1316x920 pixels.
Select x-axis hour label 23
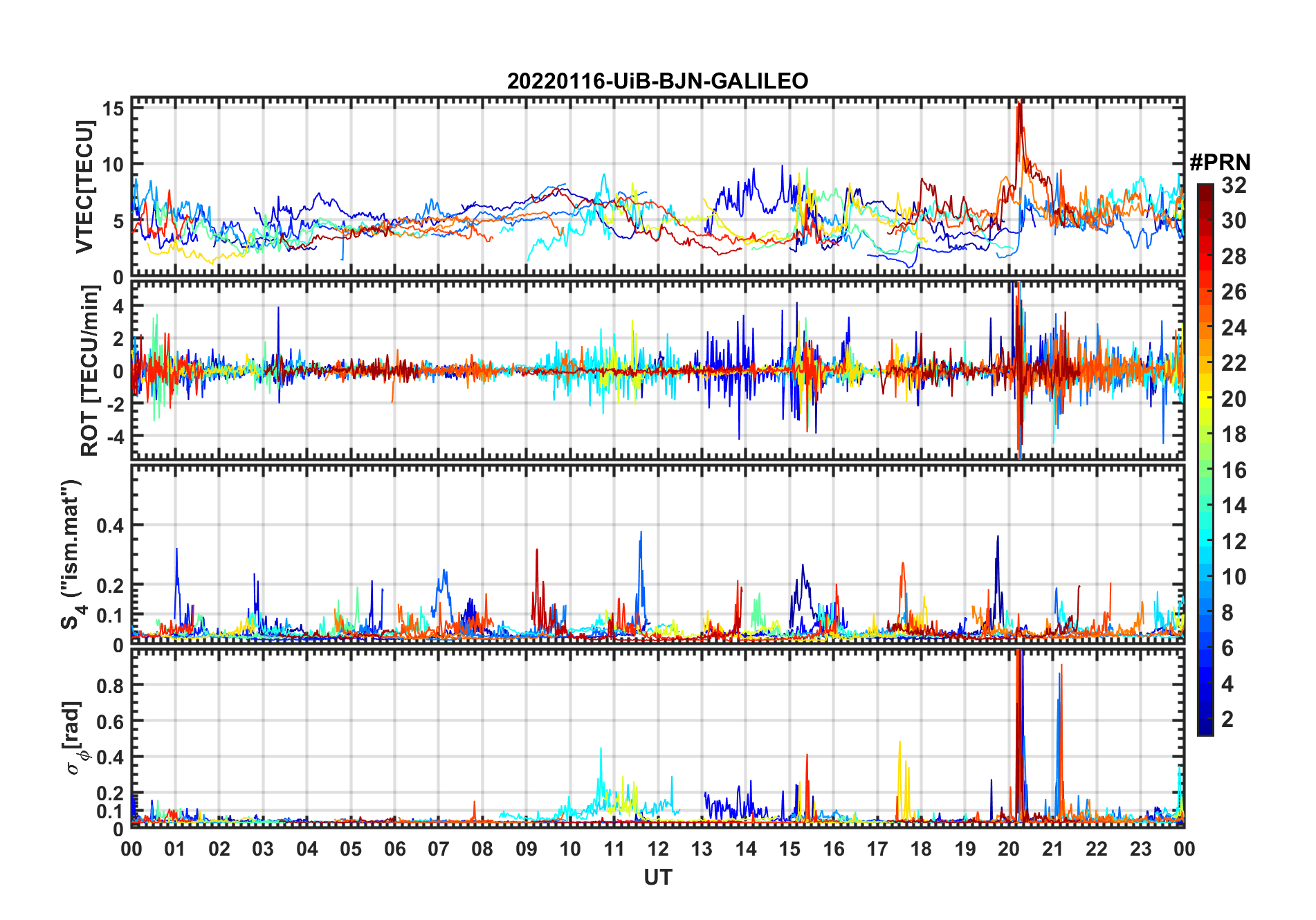[x=1141, y=849]
